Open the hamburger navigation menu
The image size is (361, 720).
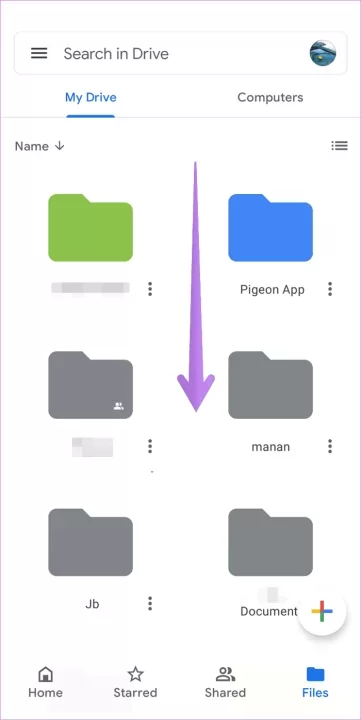coord(39,54)
